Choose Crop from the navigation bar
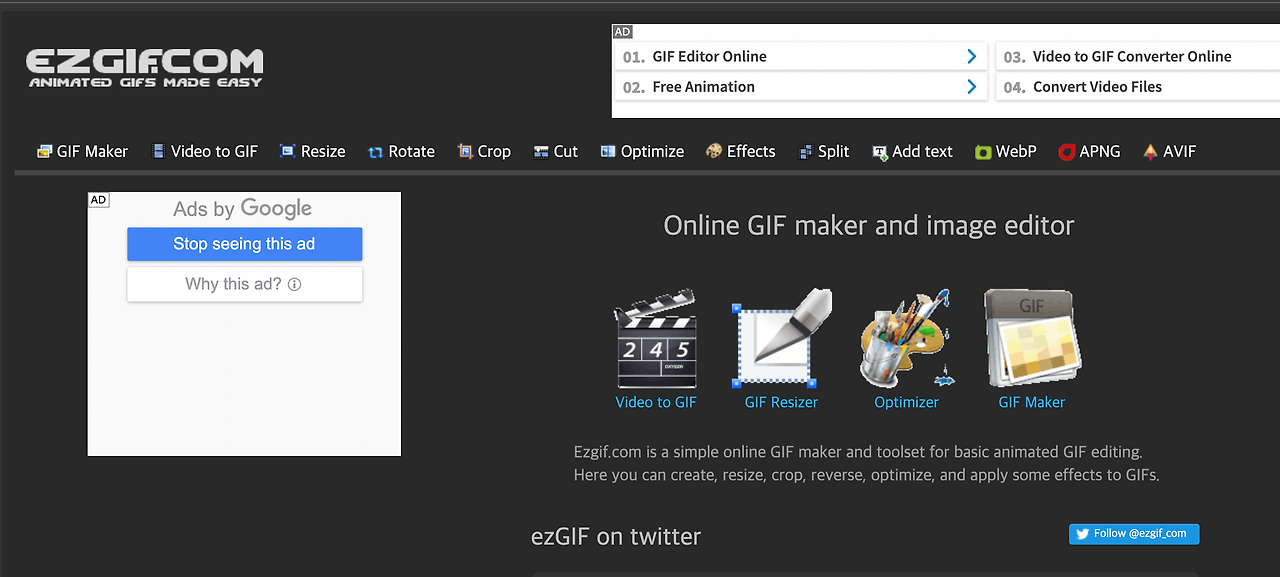Image resolution: width=1280 pixels, height=577 pixels. pyautogui.click(x=484, y=152)
